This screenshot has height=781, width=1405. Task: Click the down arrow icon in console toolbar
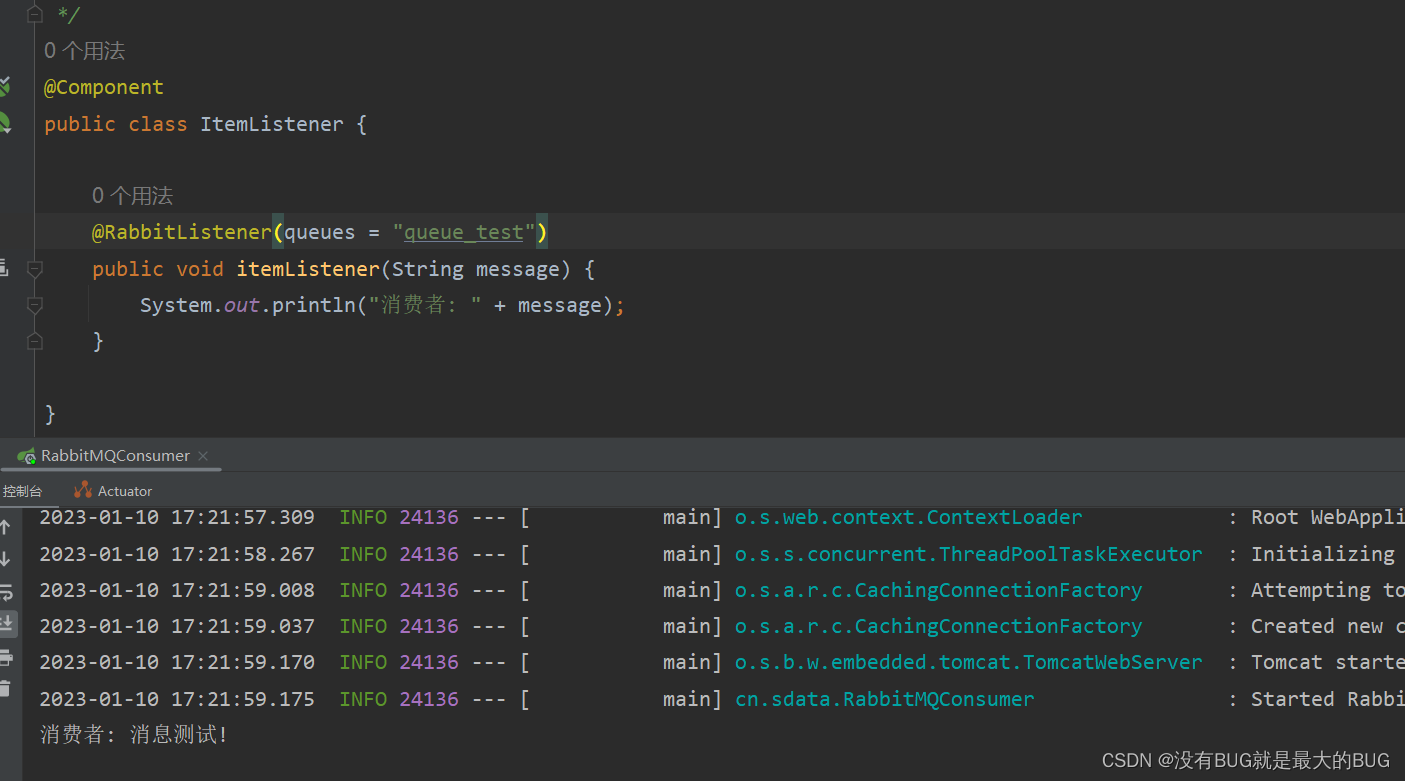click(6, 559)
